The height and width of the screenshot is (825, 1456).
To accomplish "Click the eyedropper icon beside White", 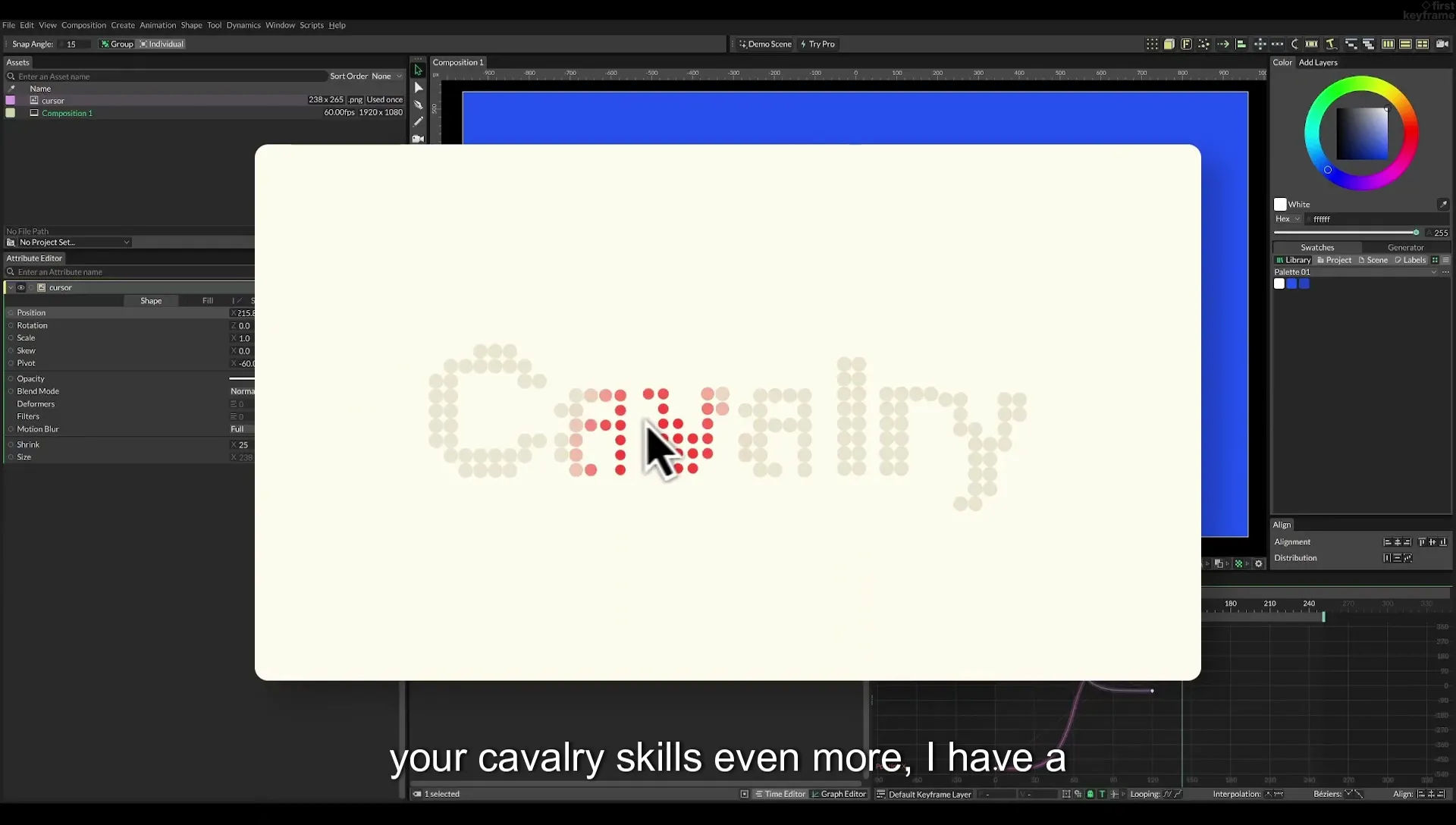I will 1442,204.
